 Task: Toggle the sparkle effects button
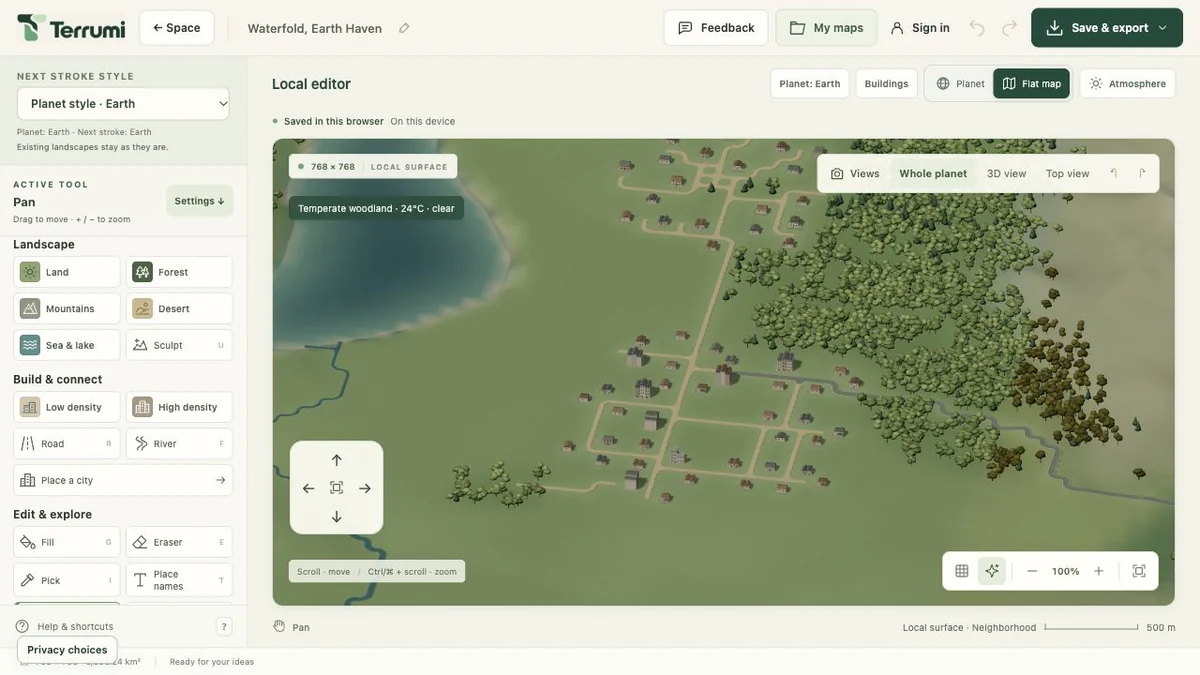992,571
